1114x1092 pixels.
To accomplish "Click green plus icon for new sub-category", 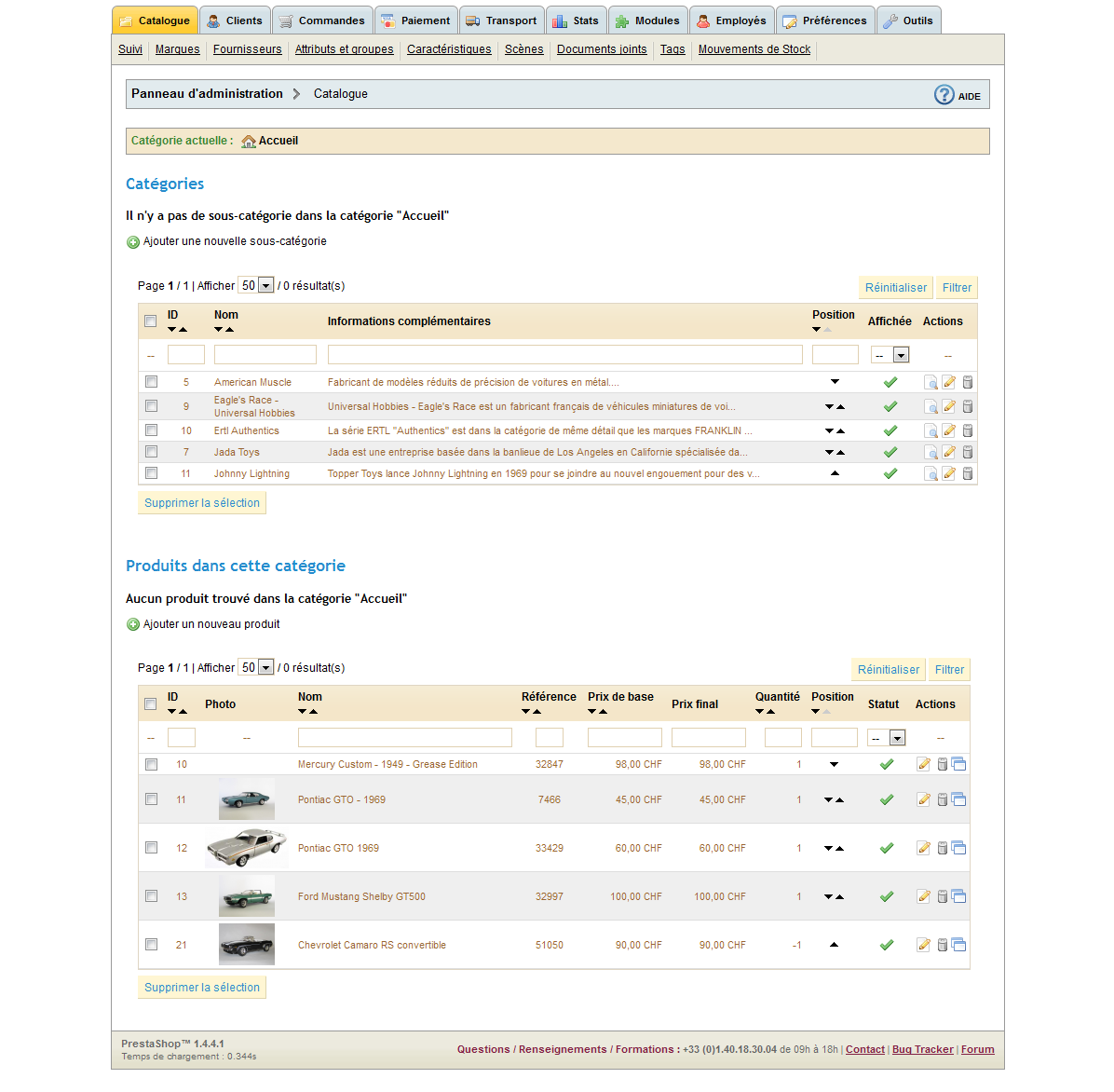I will coord(133,242).
